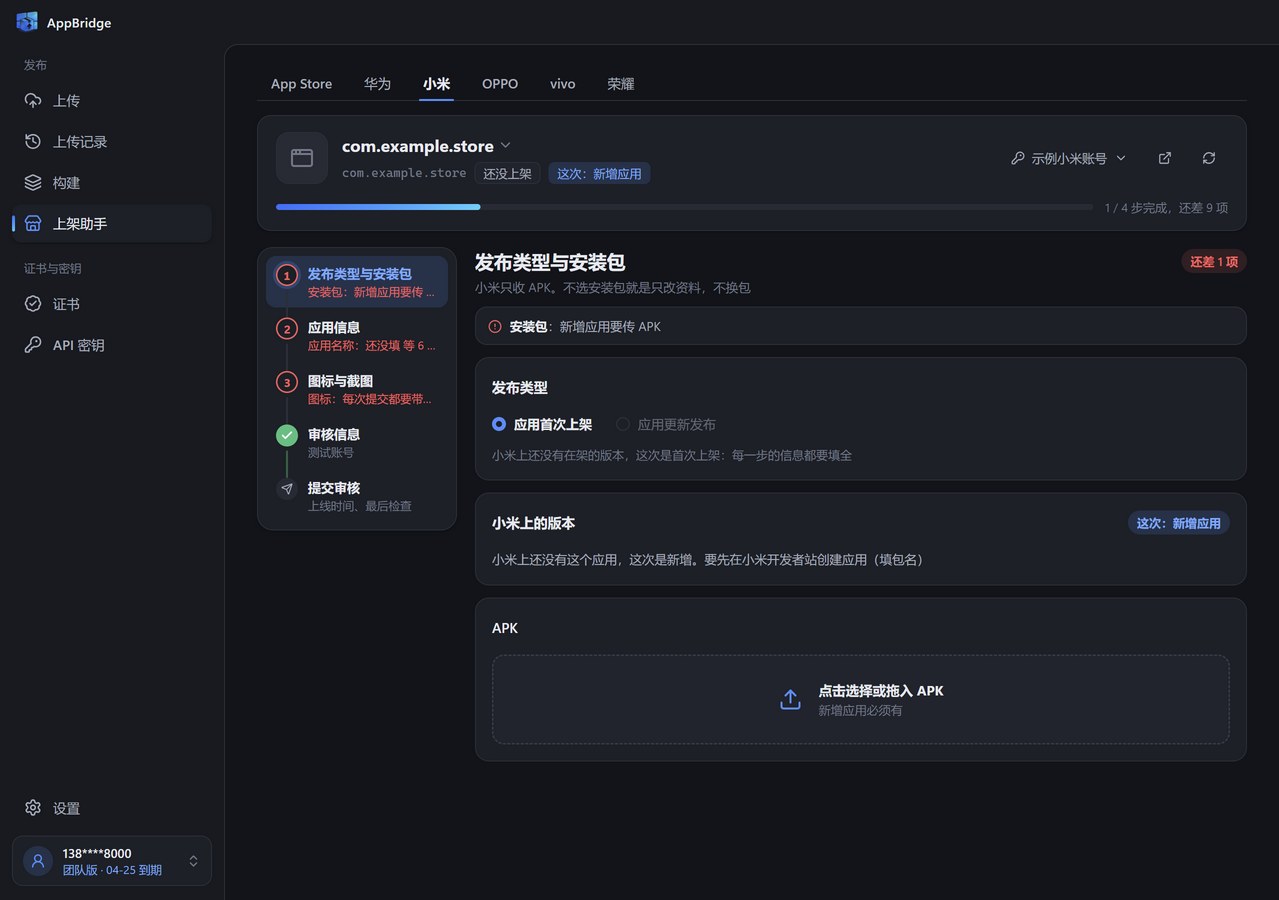Click 安装包：新增应用要传 APK alert

click(x=860, y=326)
